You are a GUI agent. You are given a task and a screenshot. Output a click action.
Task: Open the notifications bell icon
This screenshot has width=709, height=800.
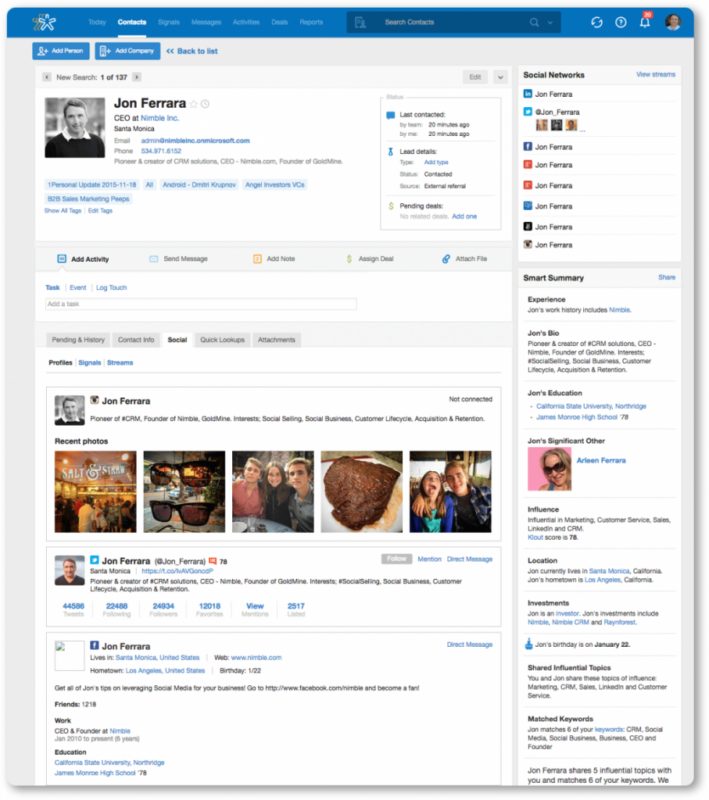[x=645, y=22]
